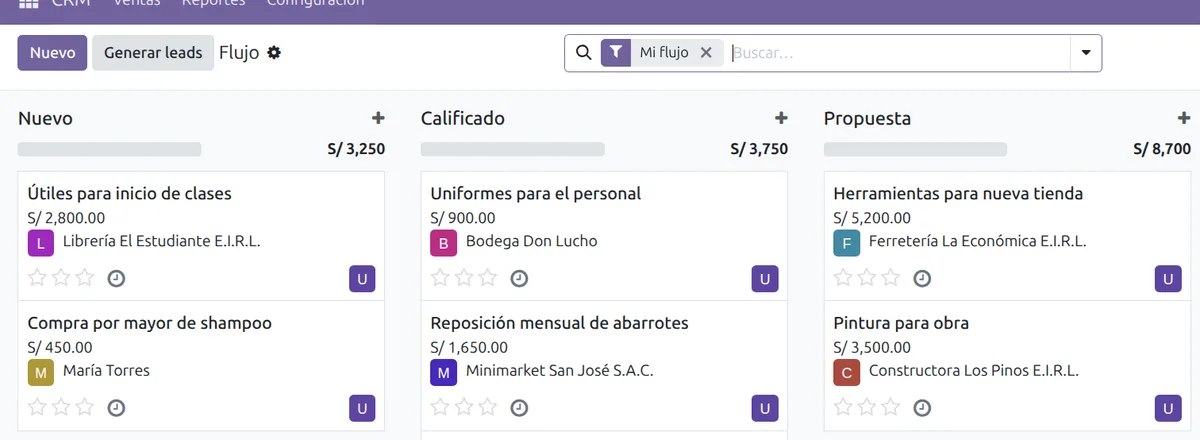Click activity clock on Pintura para obra

[922, 407]
